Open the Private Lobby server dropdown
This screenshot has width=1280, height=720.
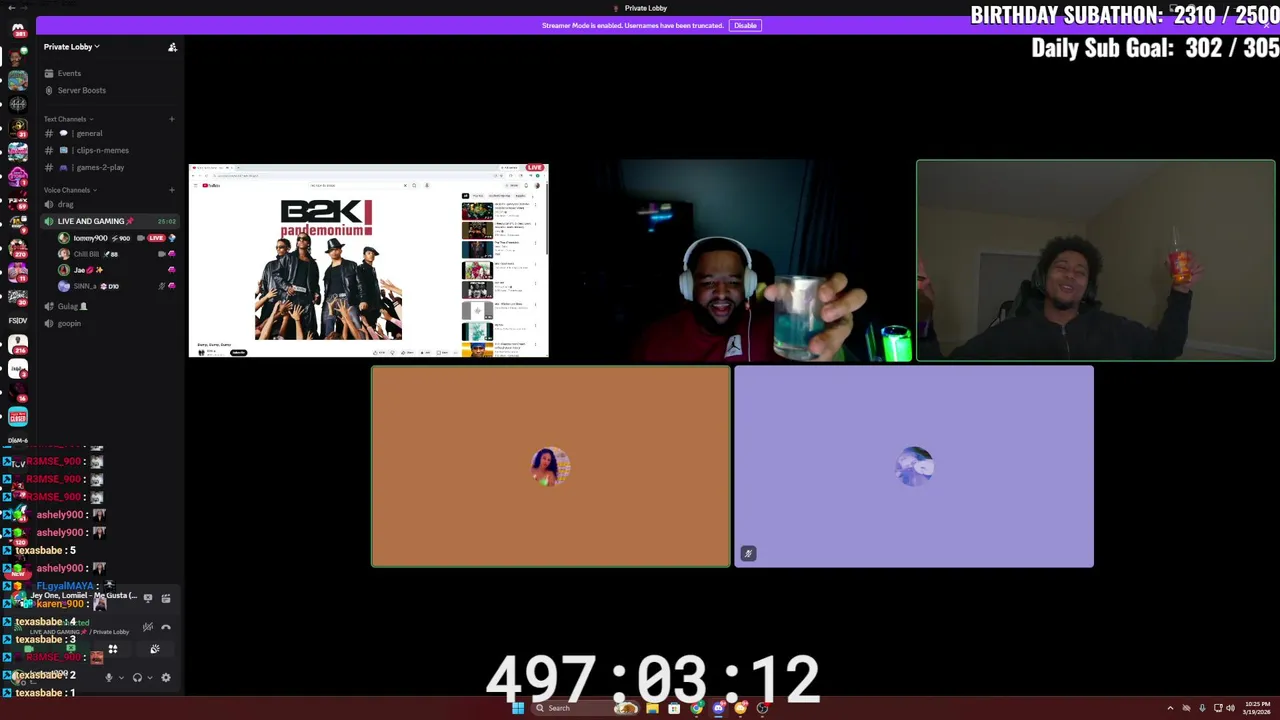[x=71, y=47]
